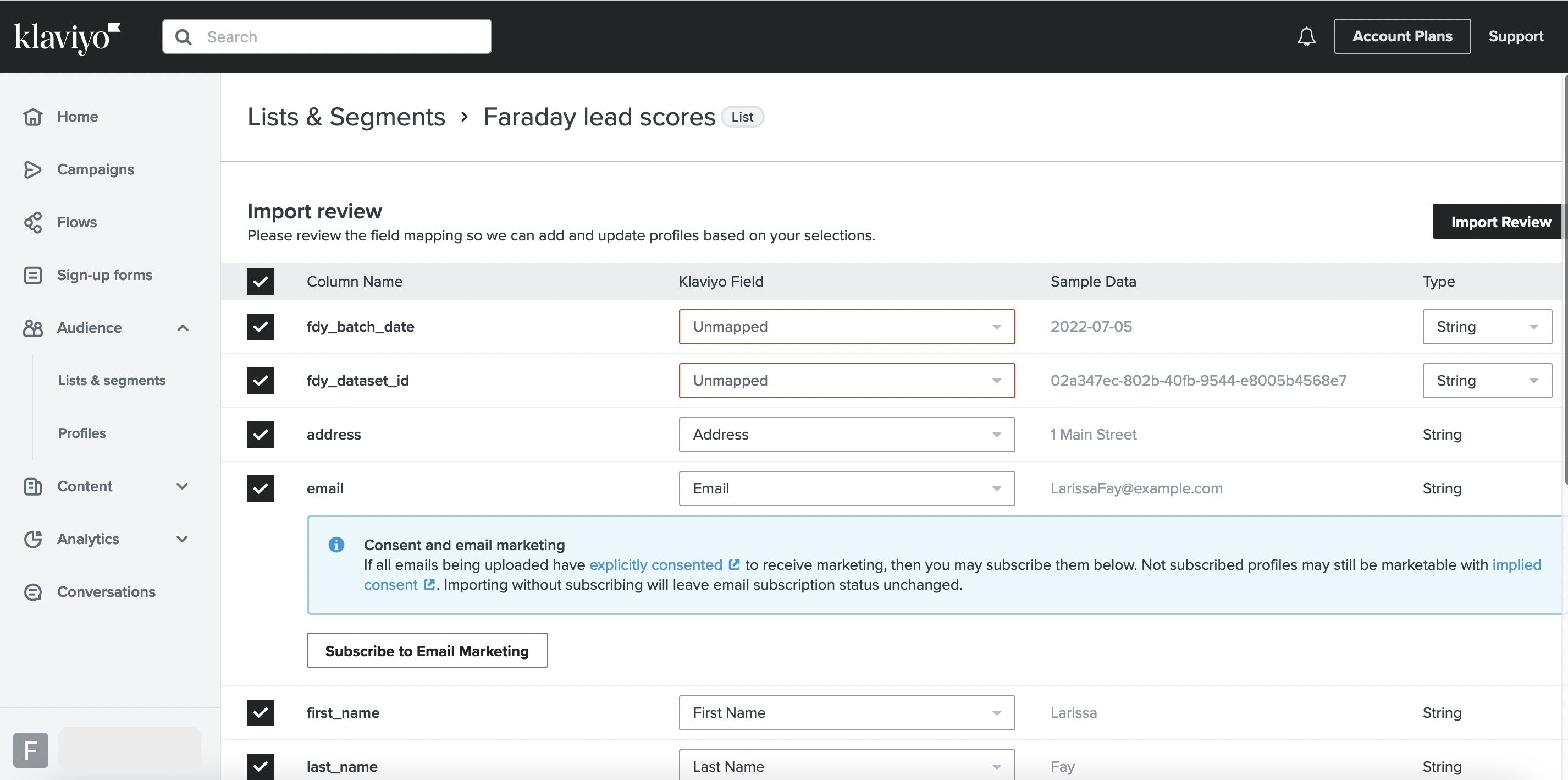Open Sign-up forms in sidebar
Screen dimensions: 1568x780
(104, 275)
